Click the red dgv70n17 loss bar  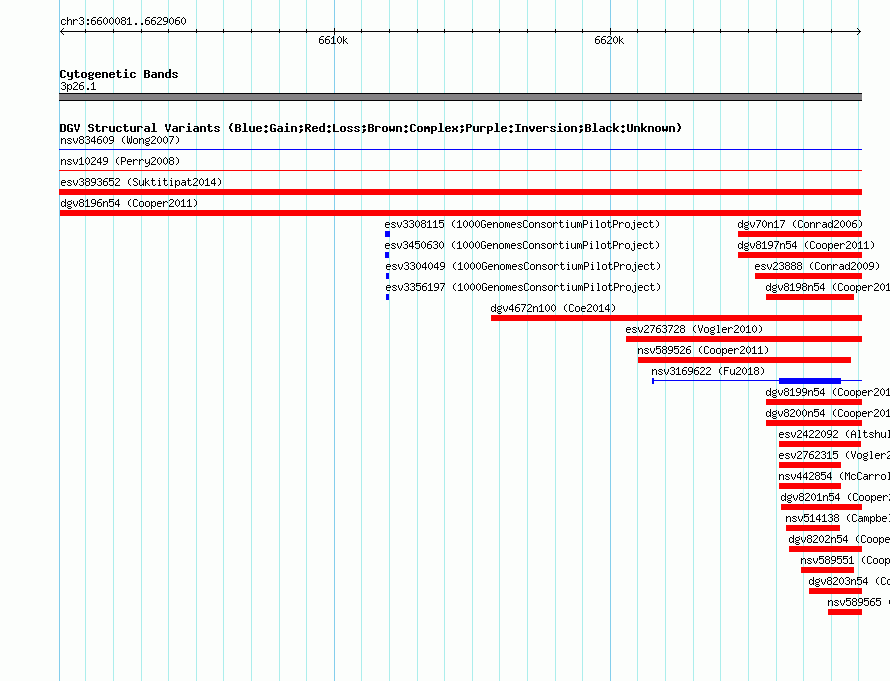800,234
